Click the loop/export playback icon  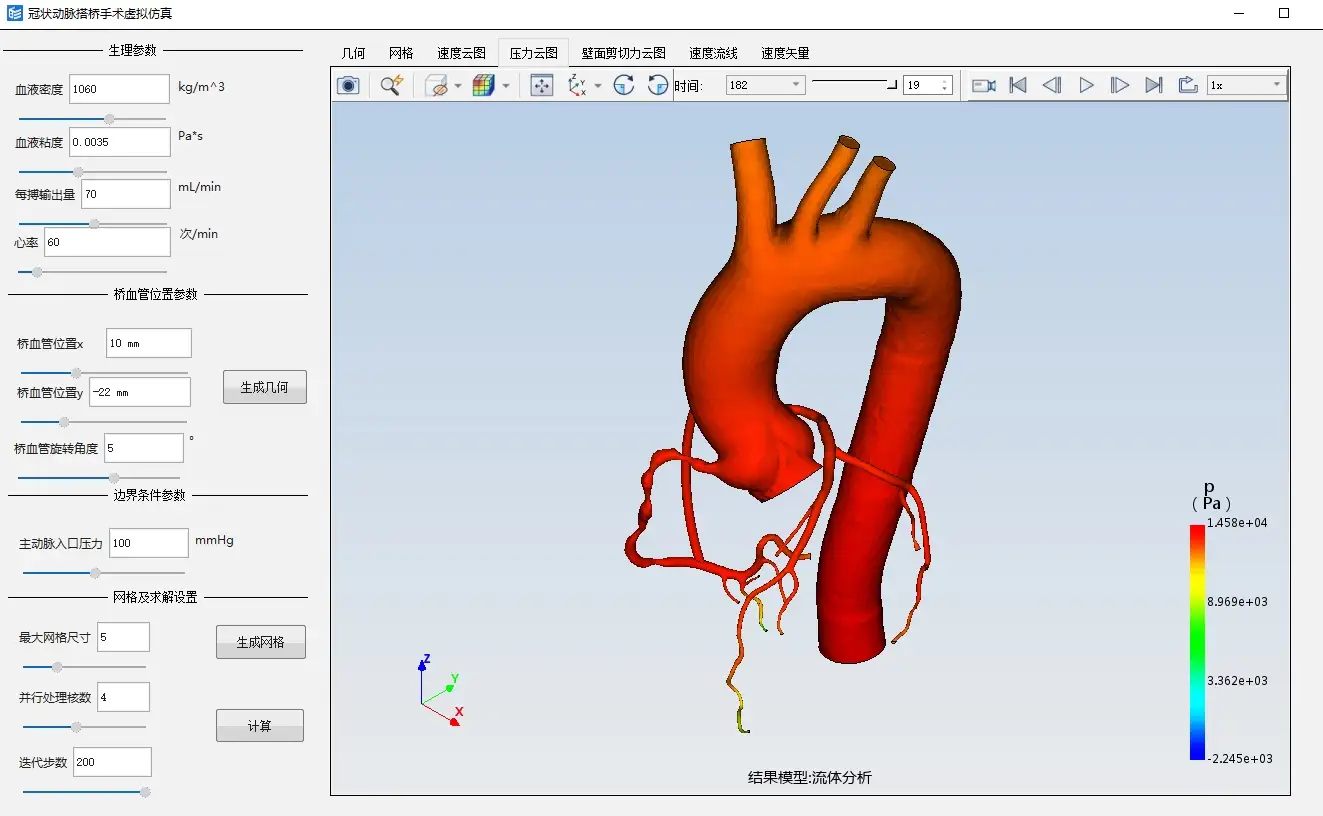(x=1188, y=85)
